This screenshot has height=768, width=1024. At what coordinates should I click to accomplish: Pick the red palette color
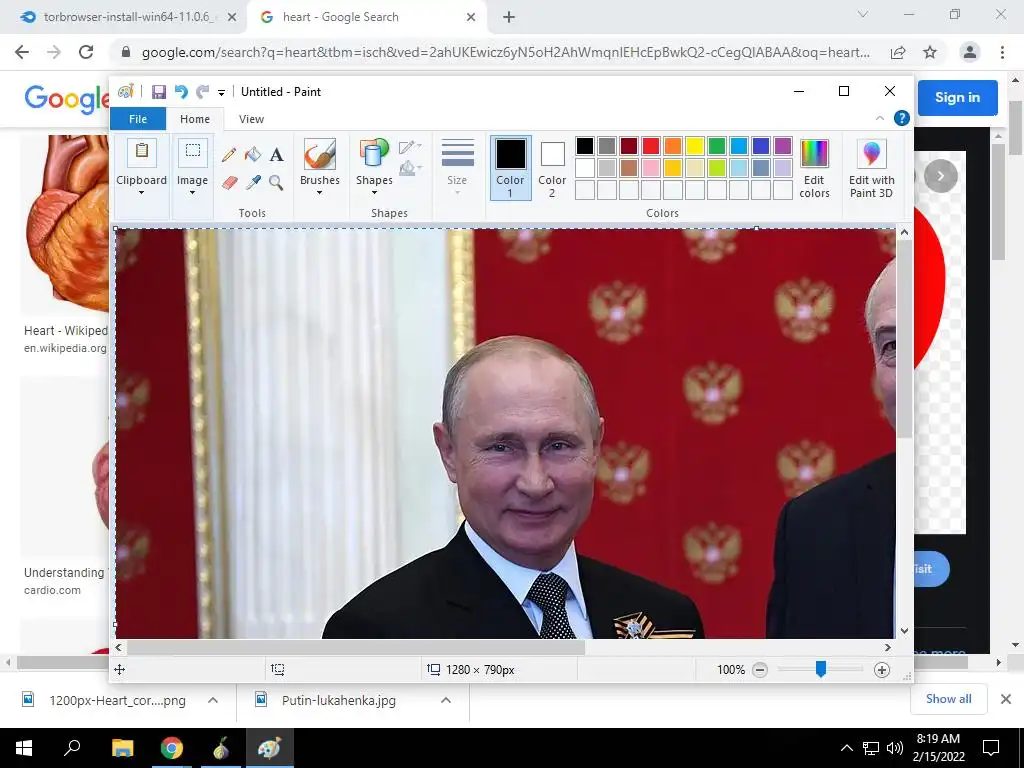click(x=650, y=146)
